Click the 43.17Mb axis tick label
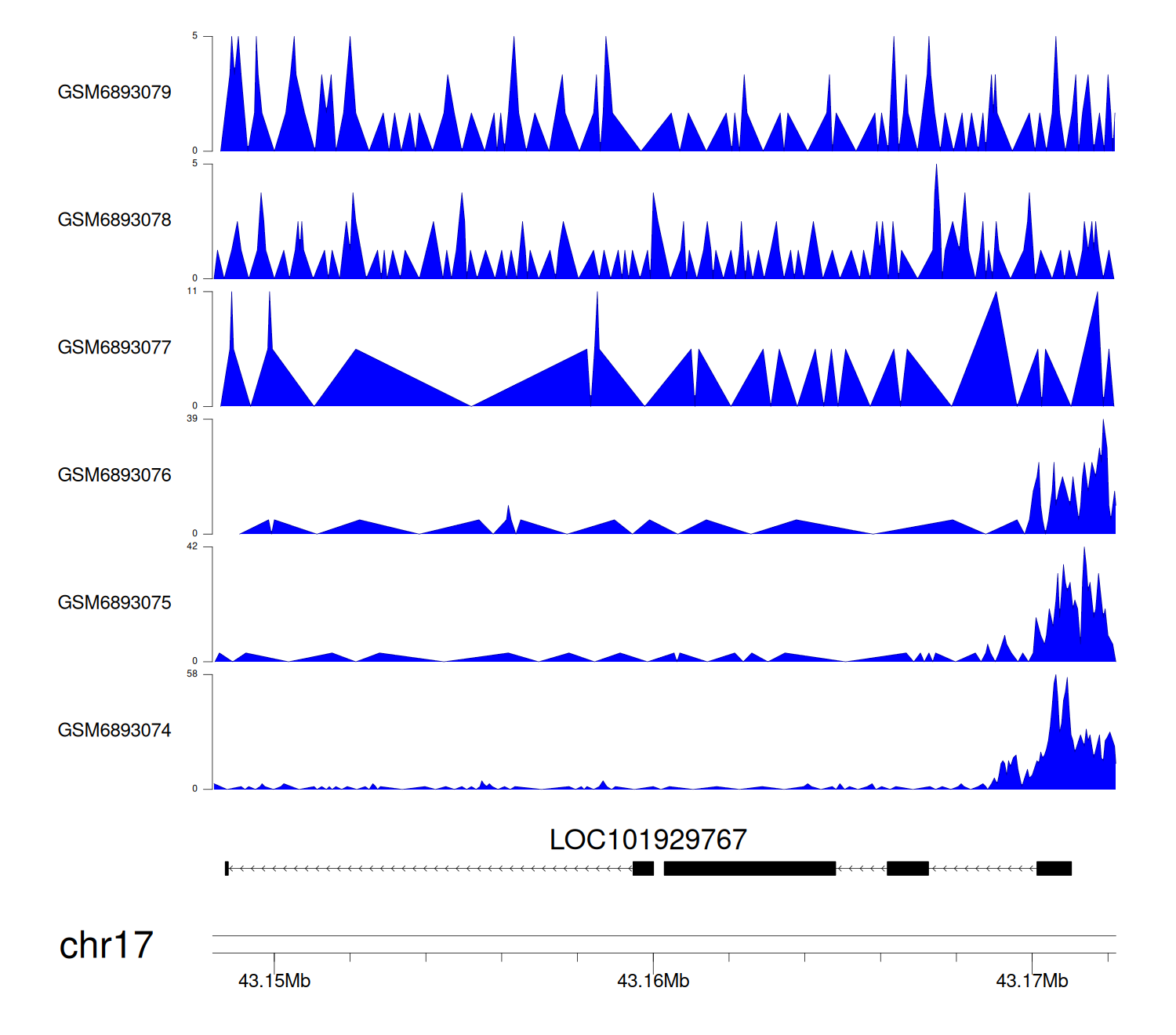 point(1032,982)
